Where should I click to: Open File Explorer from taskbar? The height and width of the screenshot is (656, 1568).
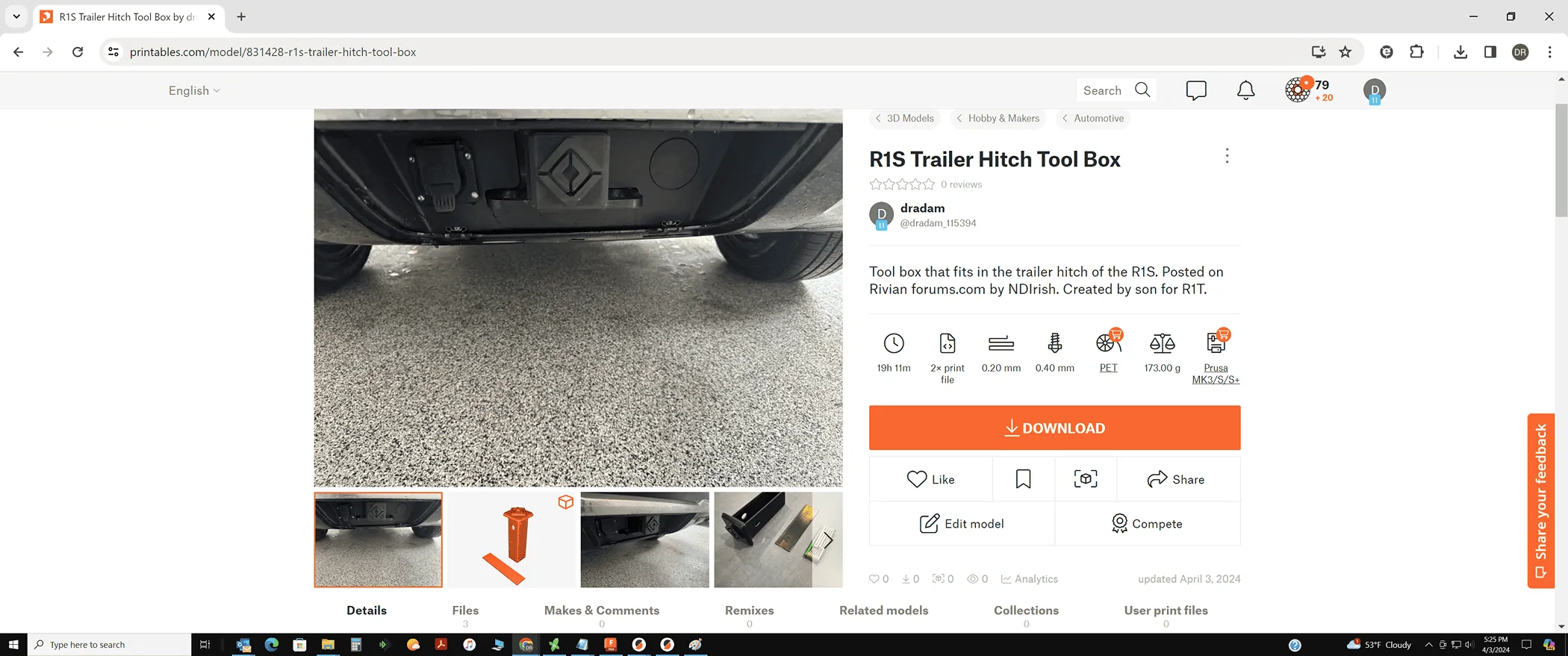[328, 644]
